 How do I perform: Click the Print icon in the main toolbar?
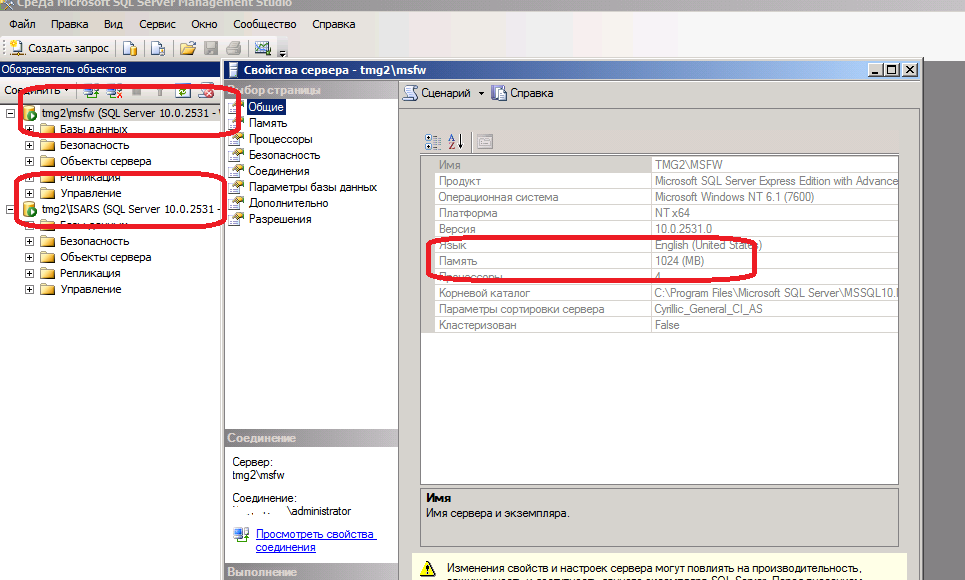tap(233, 48)
